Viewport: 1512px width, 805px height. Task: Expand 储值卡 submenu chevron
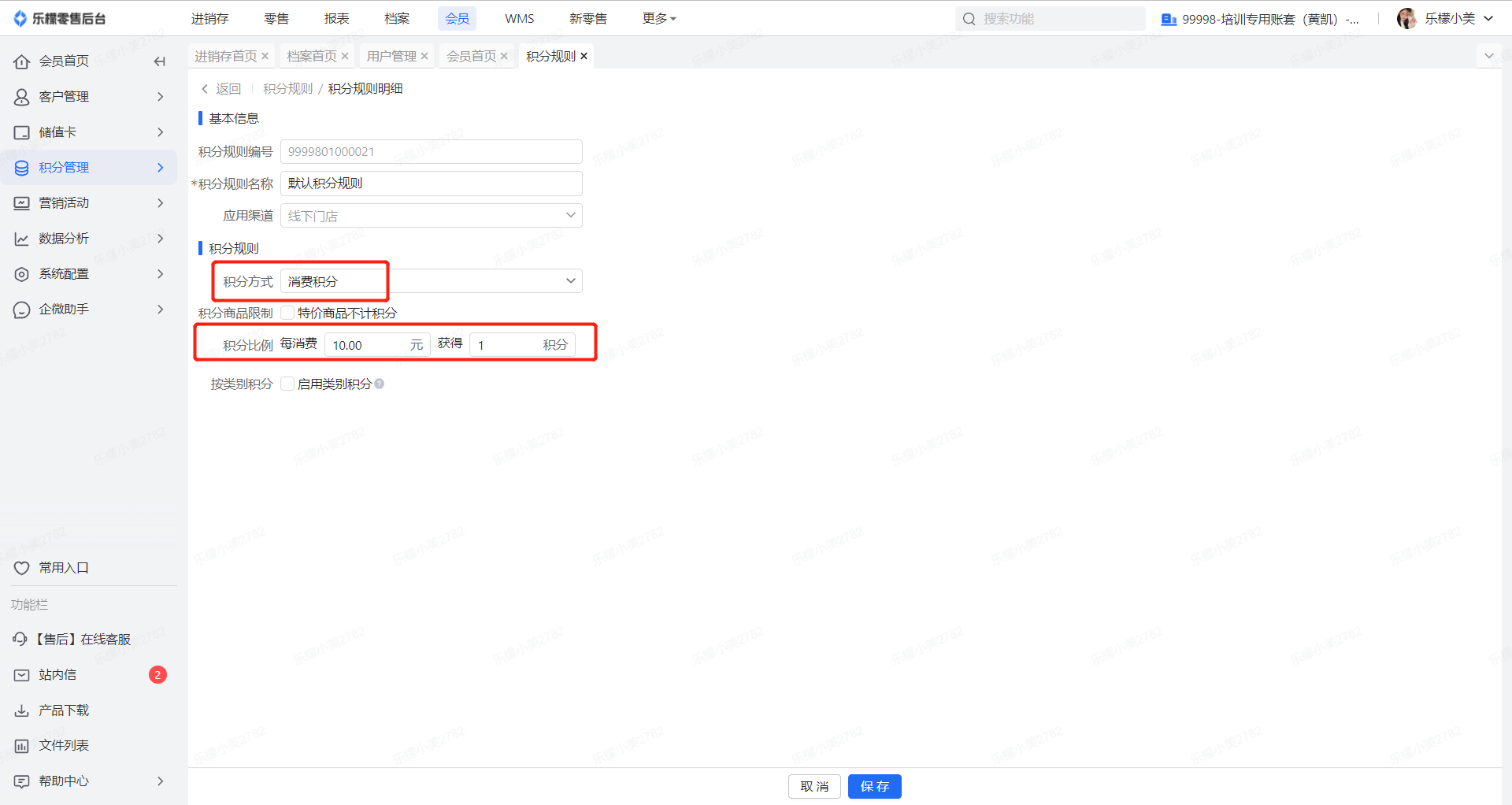click(161, 132)
